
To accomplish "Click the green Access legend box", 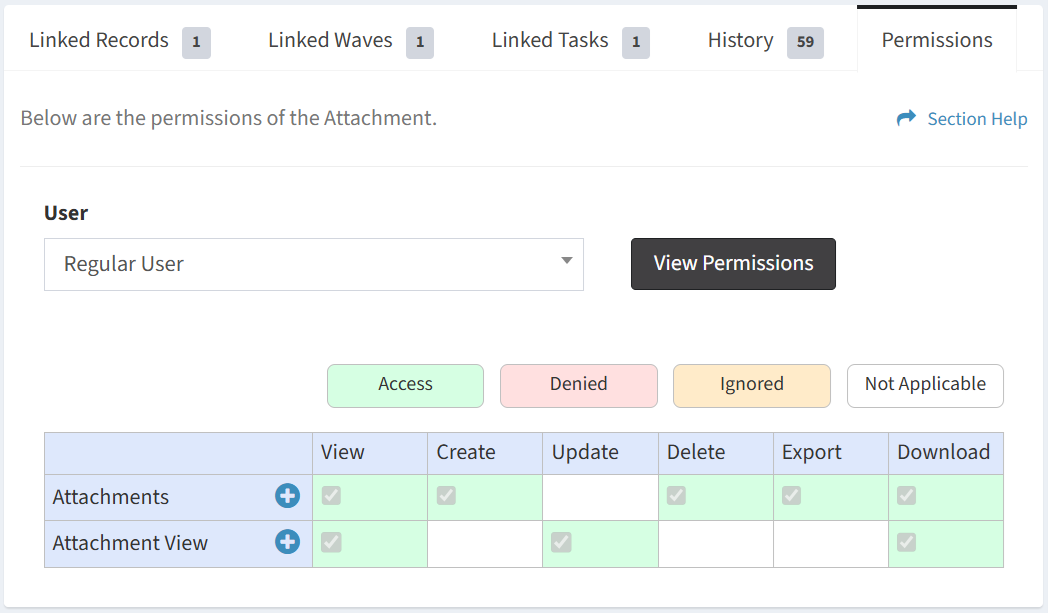I will (405, 386).
